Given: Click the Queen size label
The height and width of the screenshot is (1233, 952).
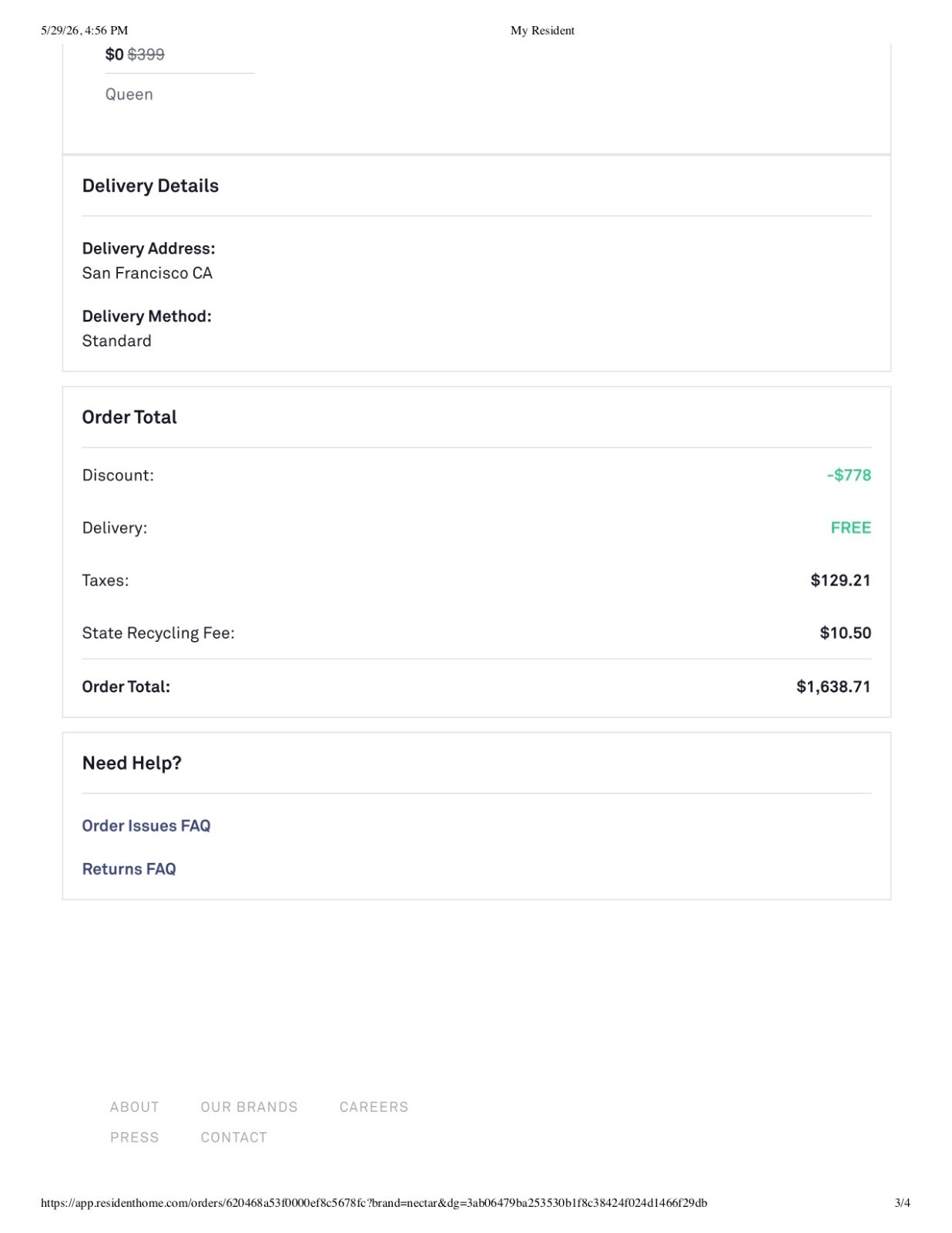Looking at the screenshot, I should coord(129,94).
